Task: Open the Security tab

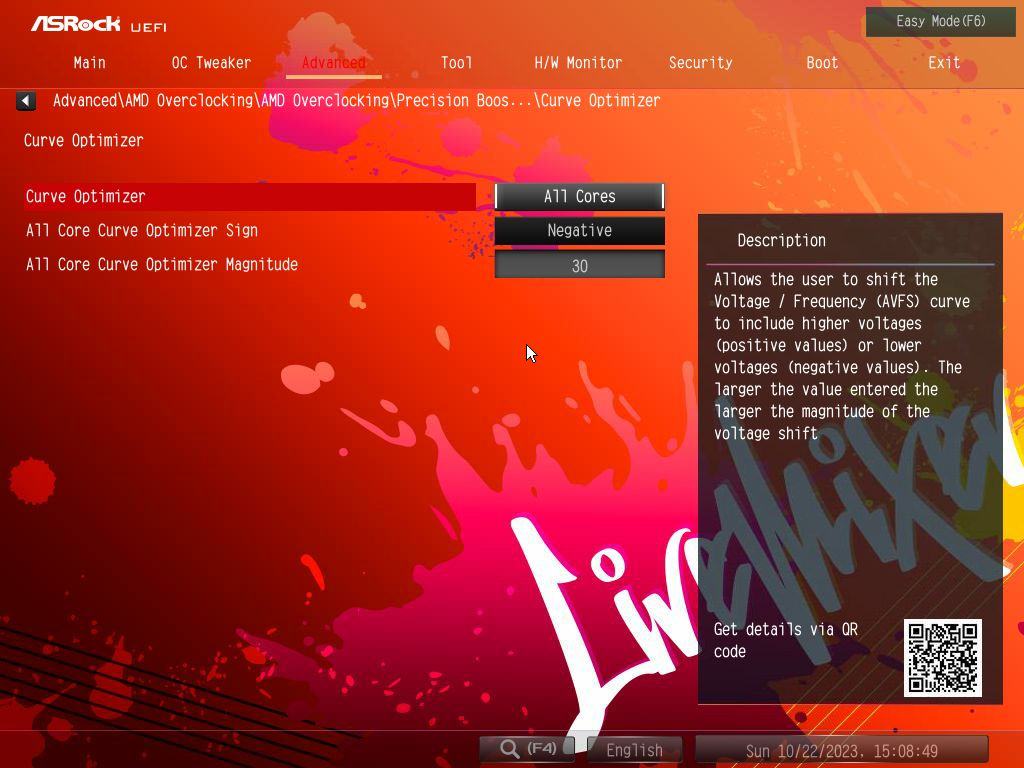Action: tap(700, 63)
